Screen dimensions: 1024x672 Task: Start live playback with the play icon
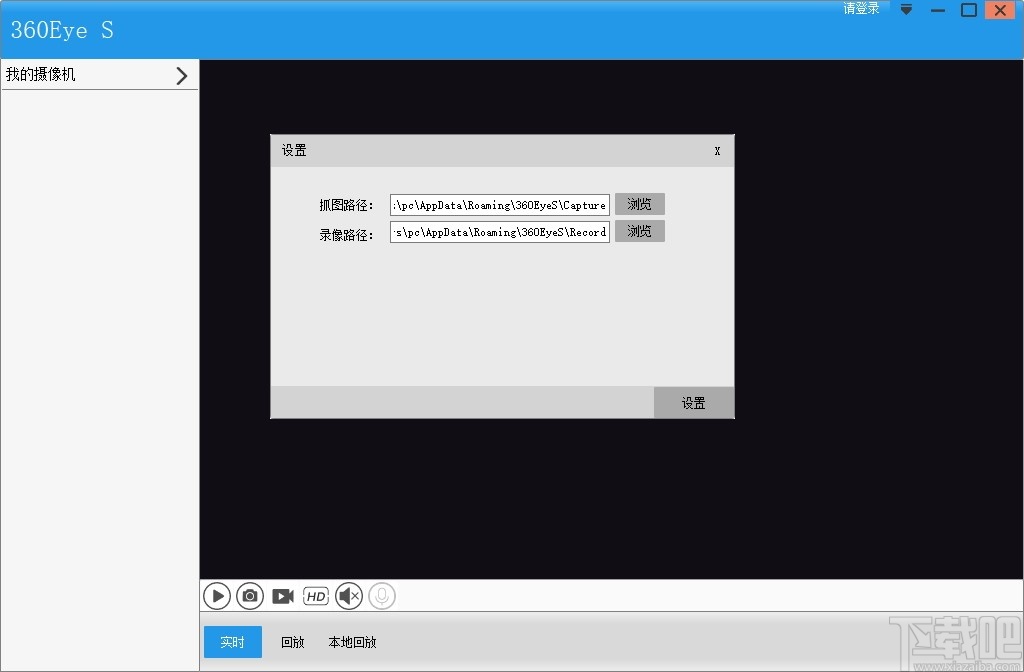tap(217, 596)
